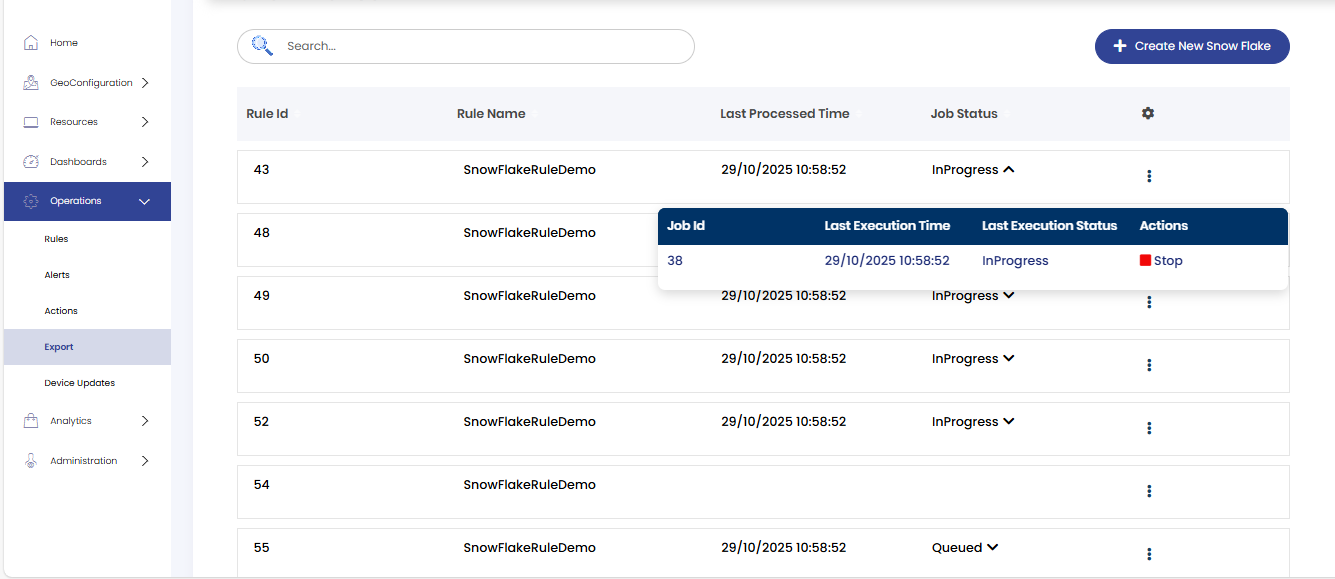Screen dimensions: 1335x579
Task: Click the magnifier icon in search box
Action: (262, 45)
